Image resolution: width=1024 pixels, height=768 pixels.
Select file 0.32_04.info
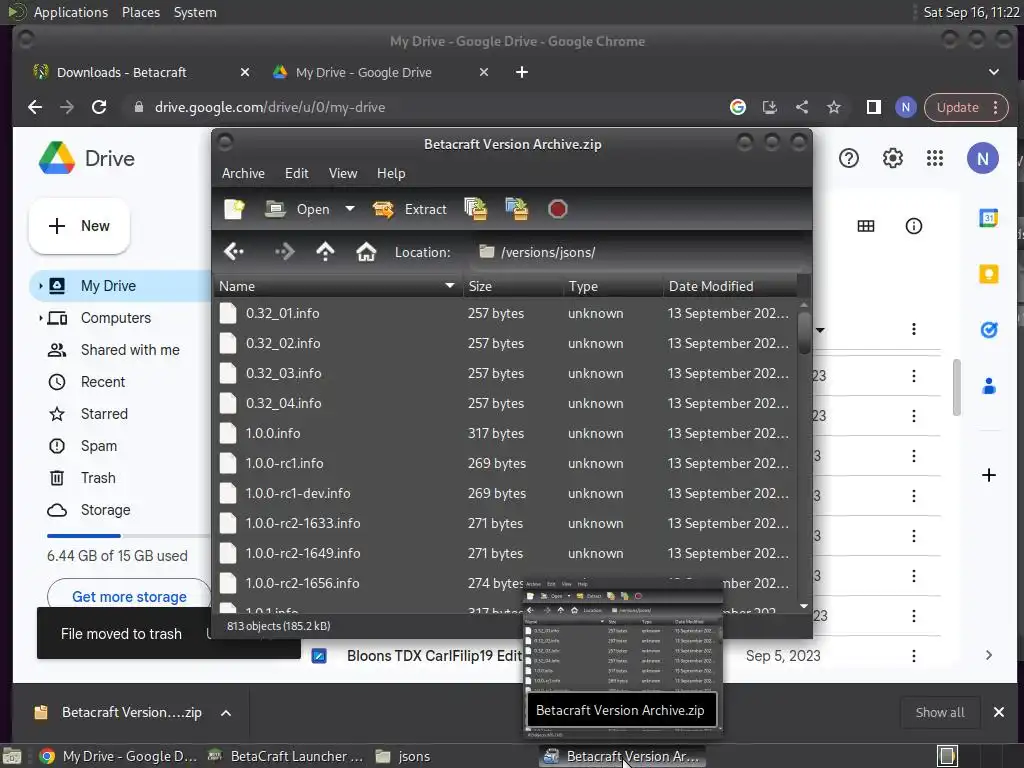pyautogui.click(x=505, y=404)
